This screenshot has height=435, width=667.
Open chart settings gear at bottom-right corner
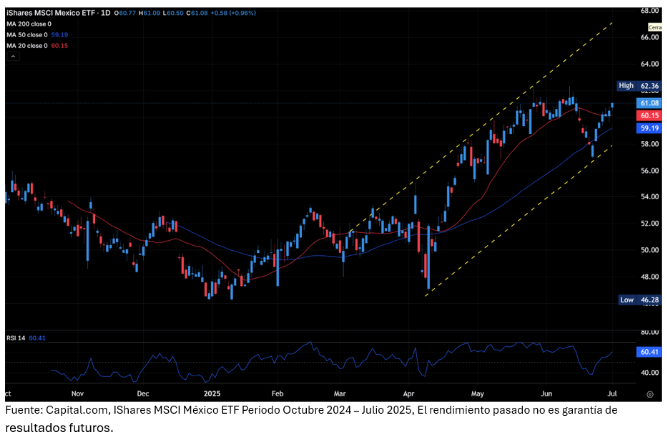pos(650,394)
